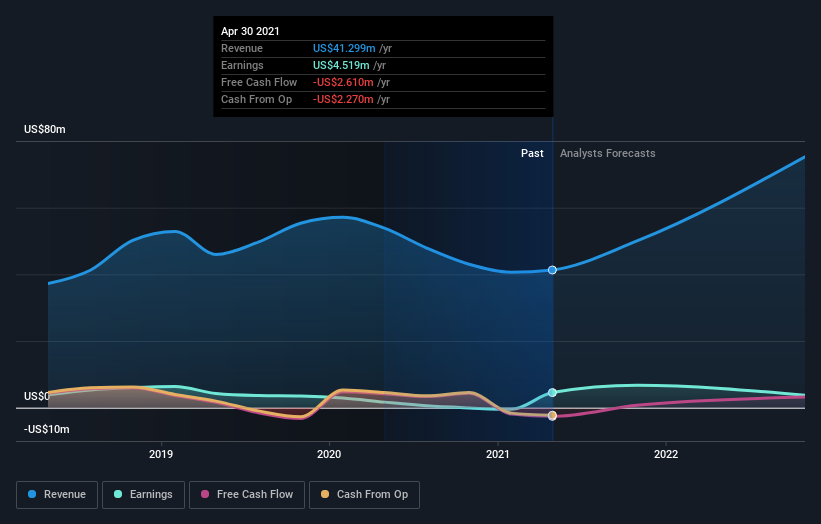Toggle the Cash From Op series
Screen dimensions: 821x524
[364, 495]
